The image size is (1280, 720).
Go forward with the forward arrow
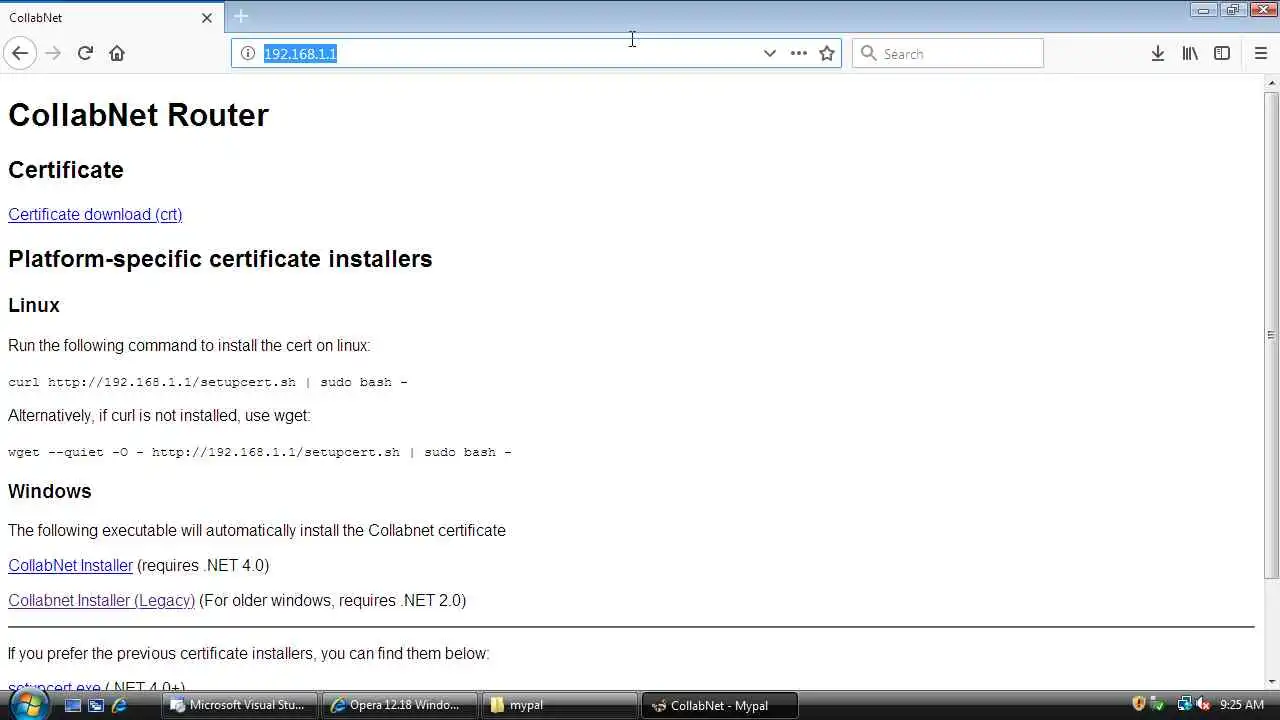[53, 53]
